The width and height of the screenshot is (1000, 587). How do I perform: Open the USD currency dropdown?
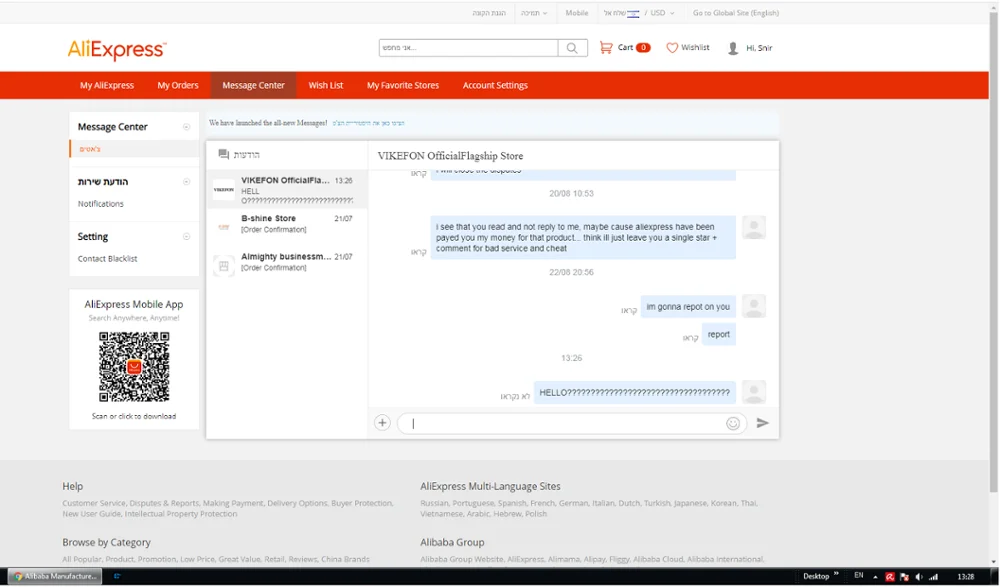[662, 13]
